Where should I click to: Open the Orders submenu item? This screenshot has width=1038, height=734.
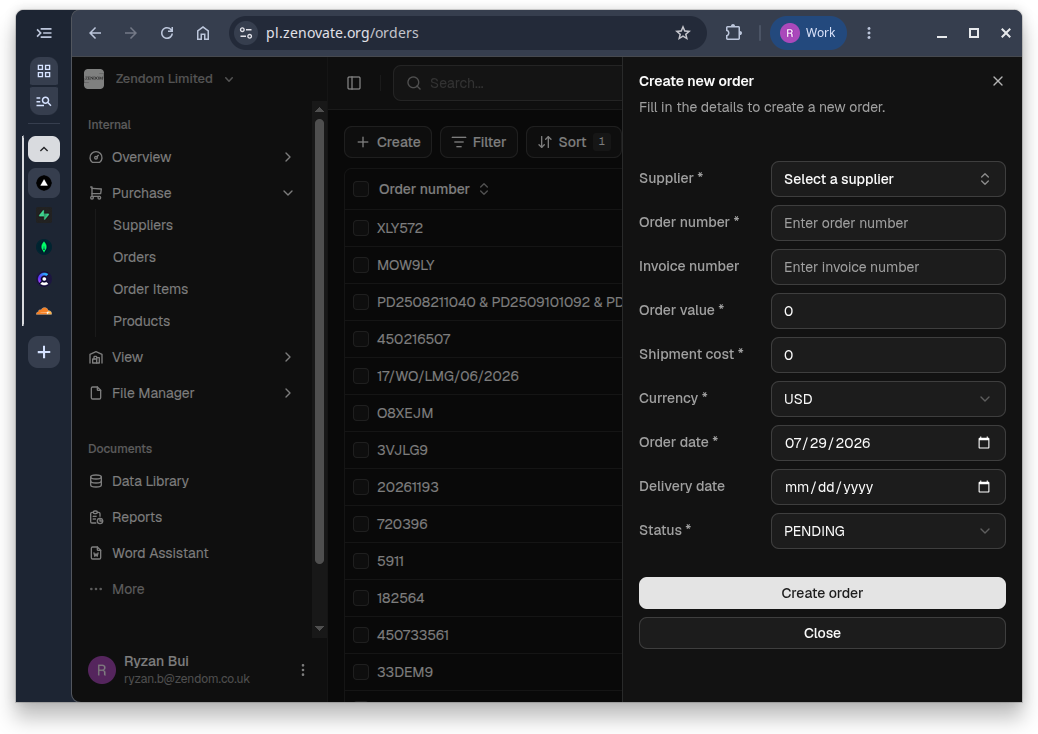coord(134,257)
